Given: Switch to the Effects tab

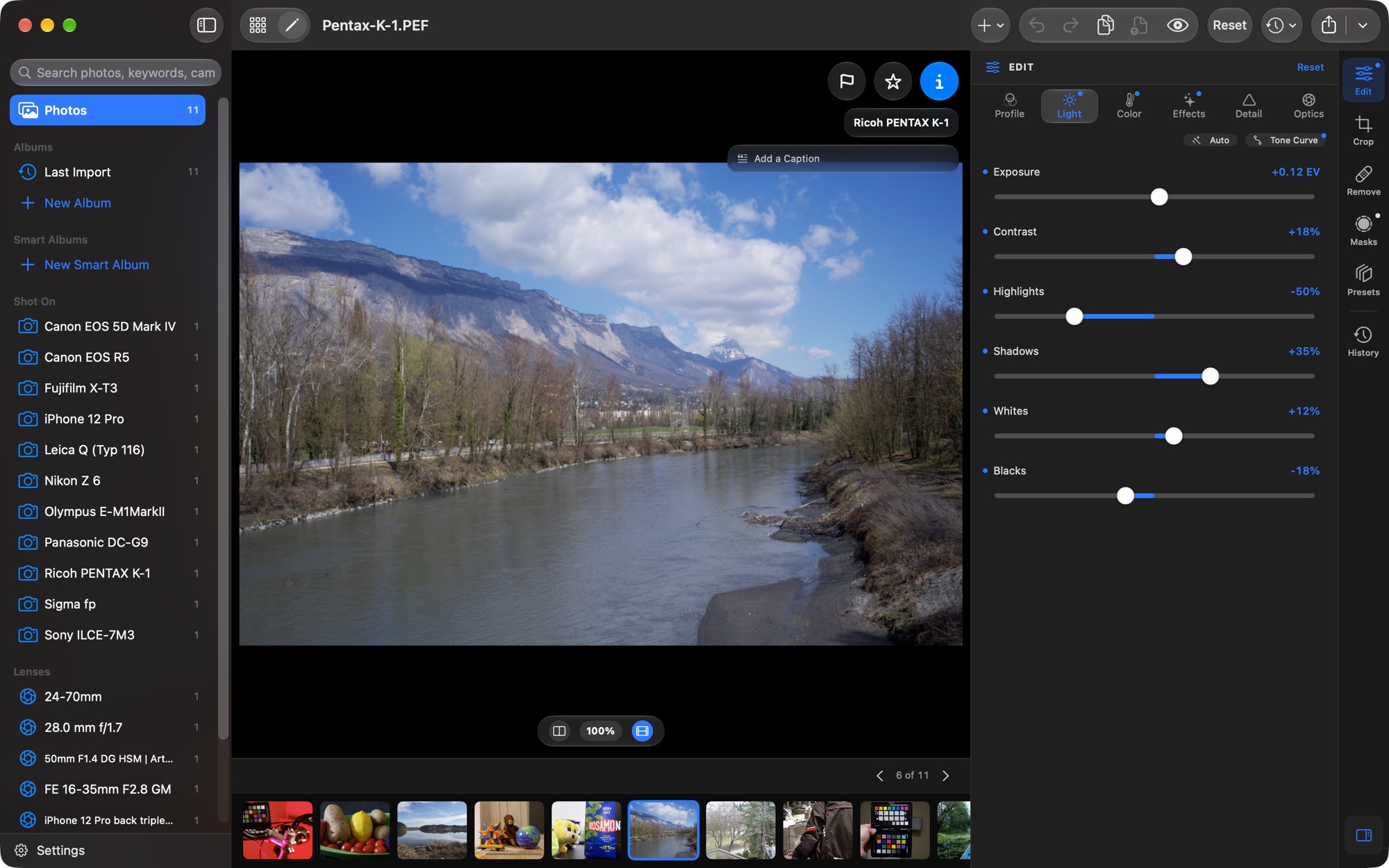Looking at the screenshot, I should 1189,106.
